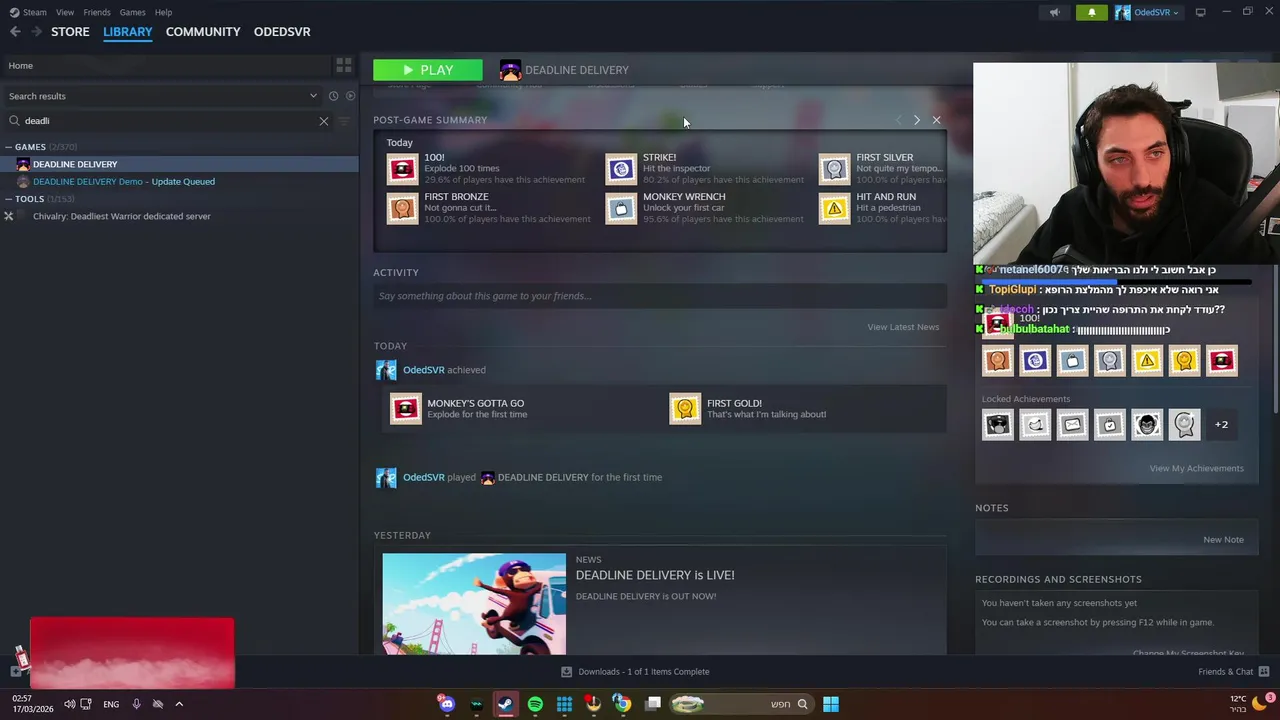Open the locked police monkey achievement icon
The image size is (1280, 720).
(x=998, y=425)
